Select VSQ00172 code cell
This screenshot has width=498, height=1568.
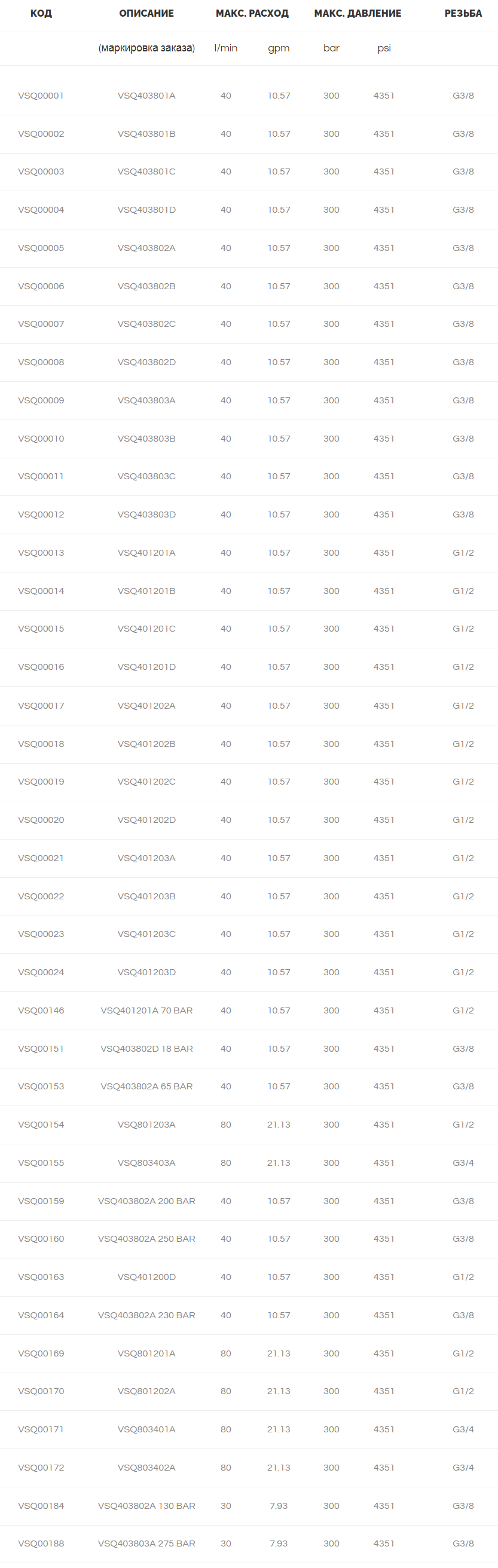(41, 1468)
